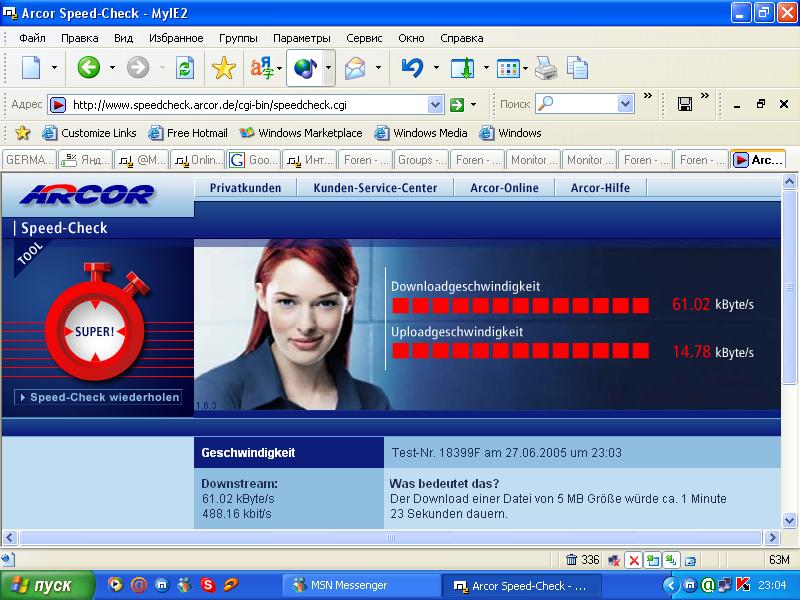The height and width of the screenshot is (600, 800).
Task: Open the Free Hotmail link
Action: (188, 133)
